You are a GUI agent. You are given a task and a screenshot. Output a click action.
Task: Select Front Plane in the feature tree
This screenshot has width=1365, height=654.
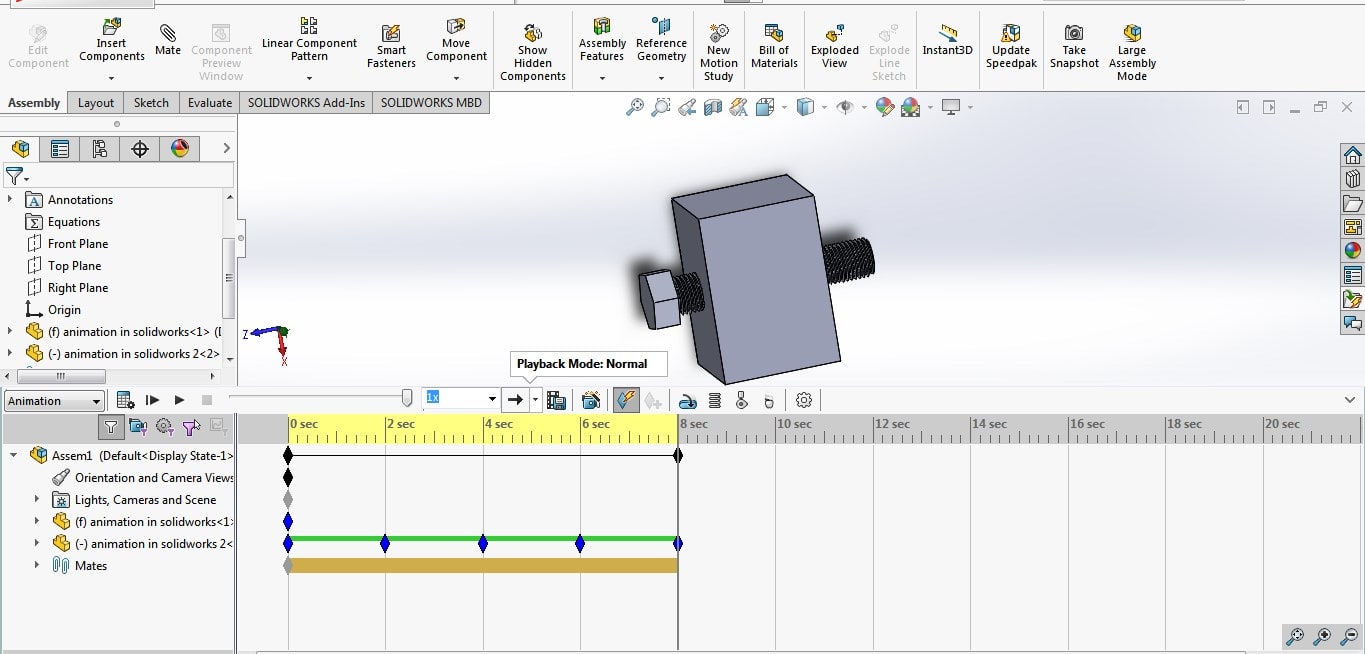(x=78, y=243)
